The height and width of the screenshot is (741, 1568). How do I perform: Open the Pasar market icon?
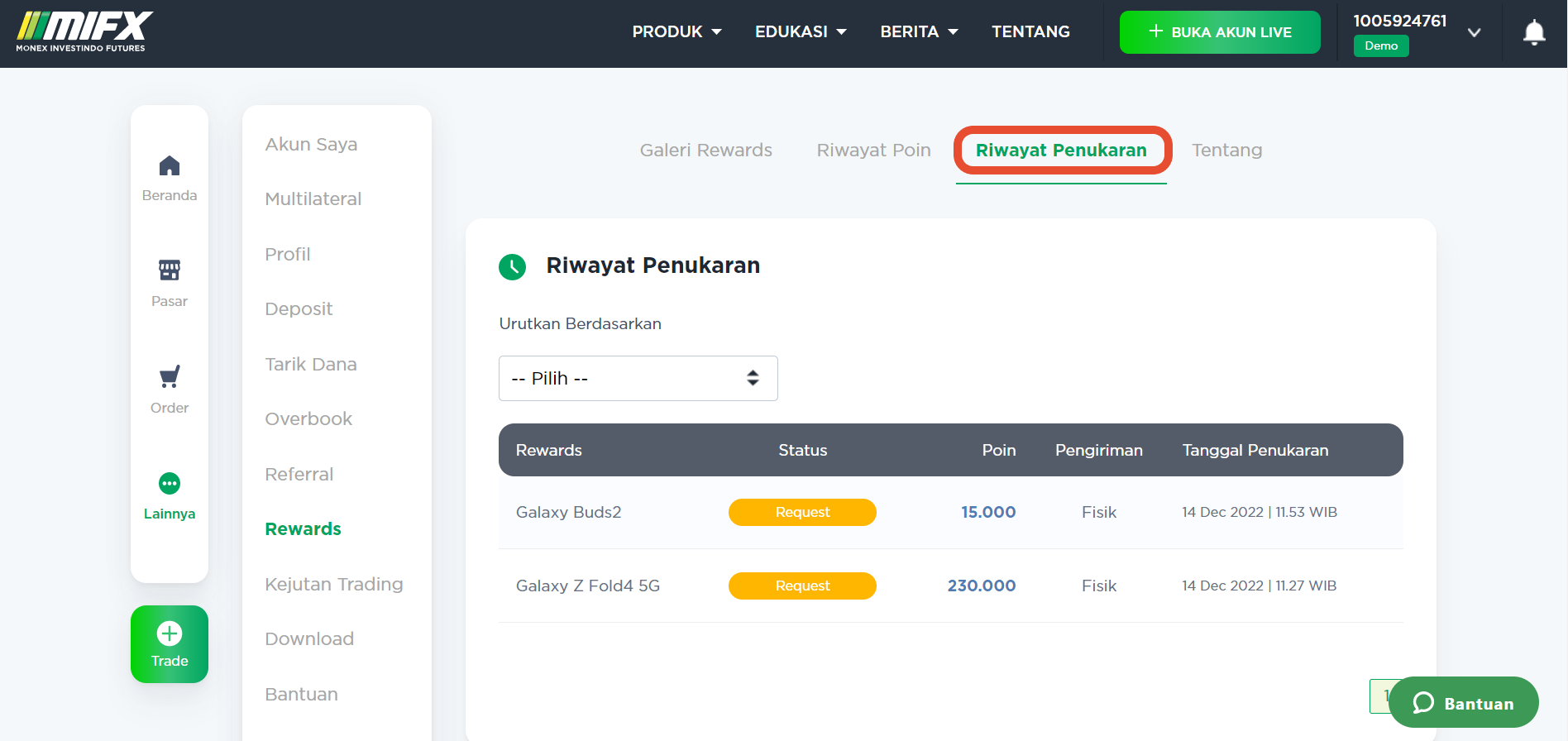click(170, 270)
